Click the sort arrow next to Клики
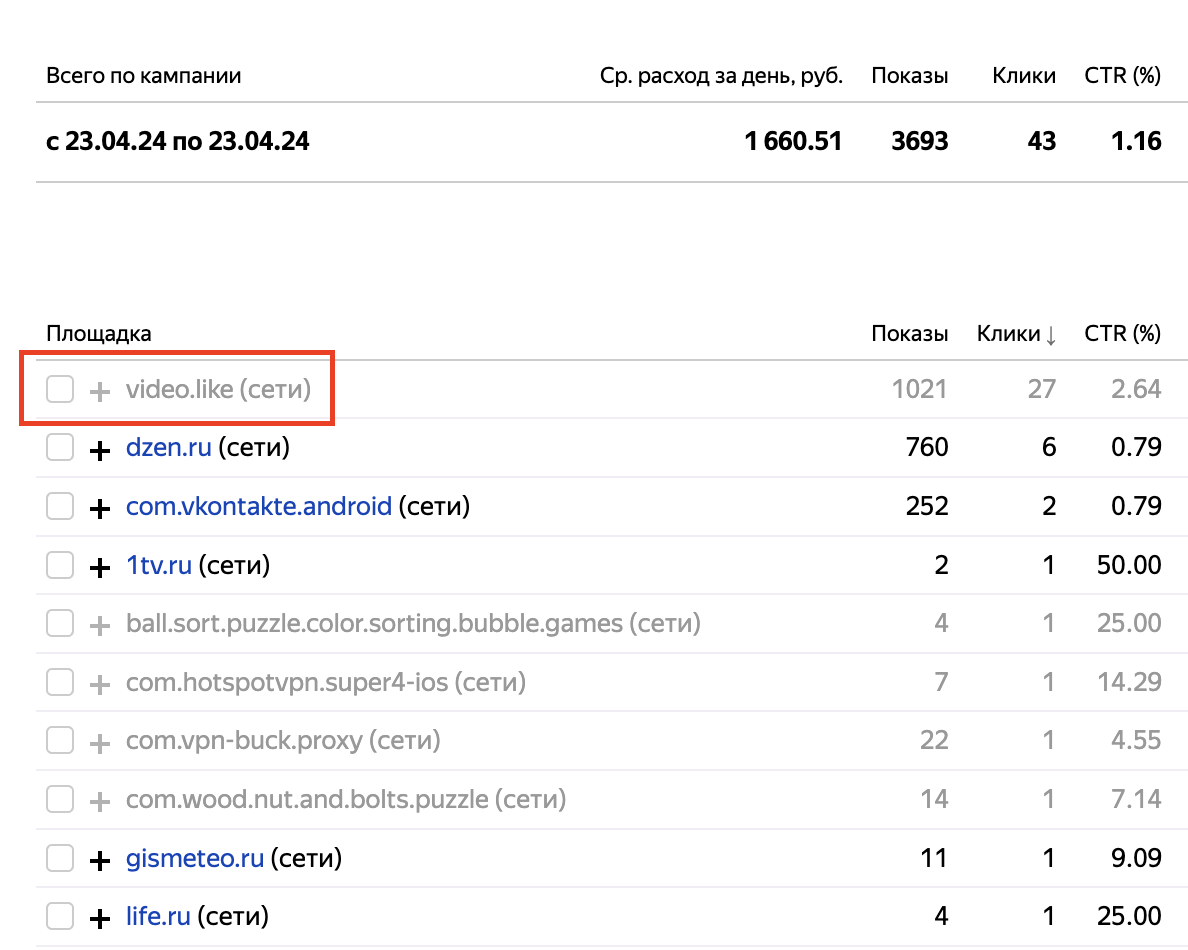 coord(1050,335)
